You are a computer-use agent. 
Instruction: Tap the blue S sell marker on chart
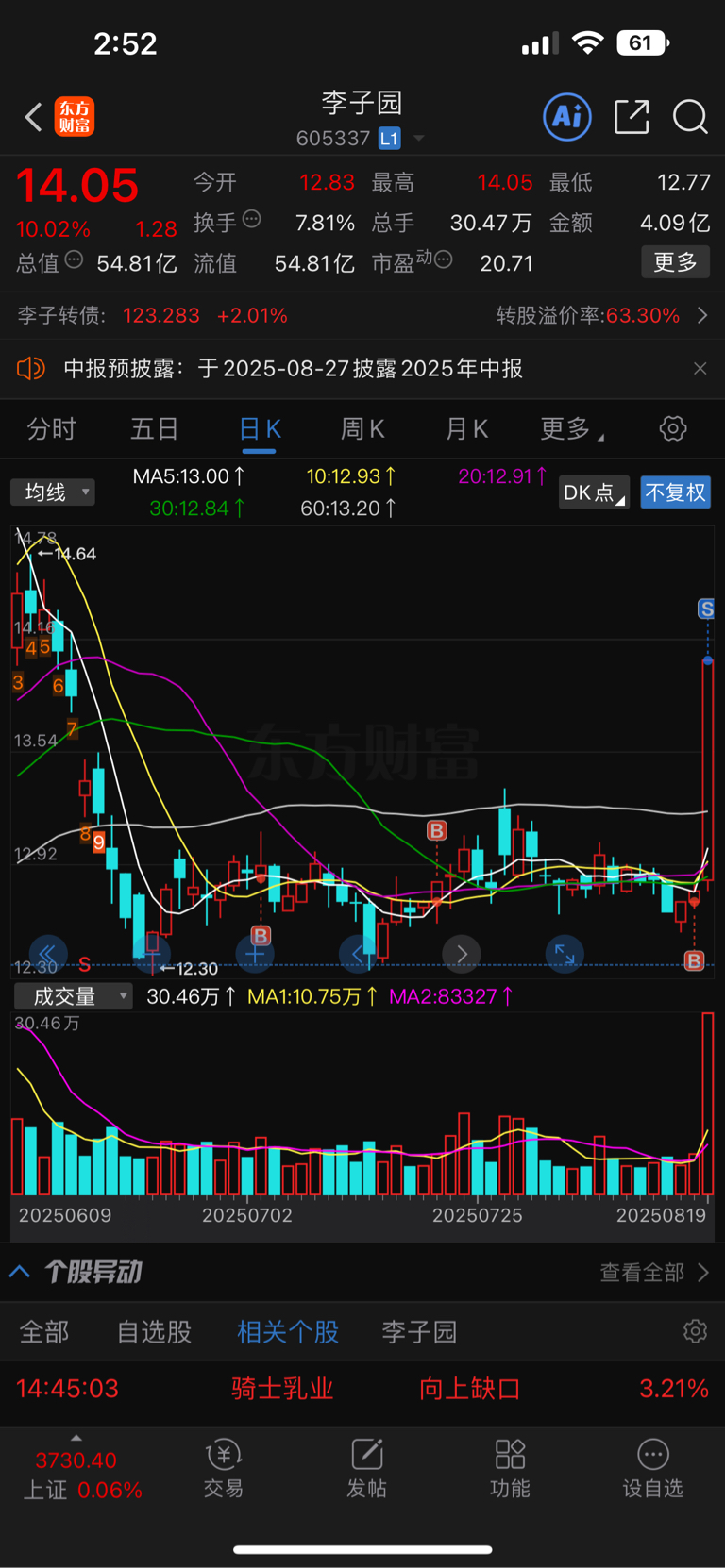[706, 609]
